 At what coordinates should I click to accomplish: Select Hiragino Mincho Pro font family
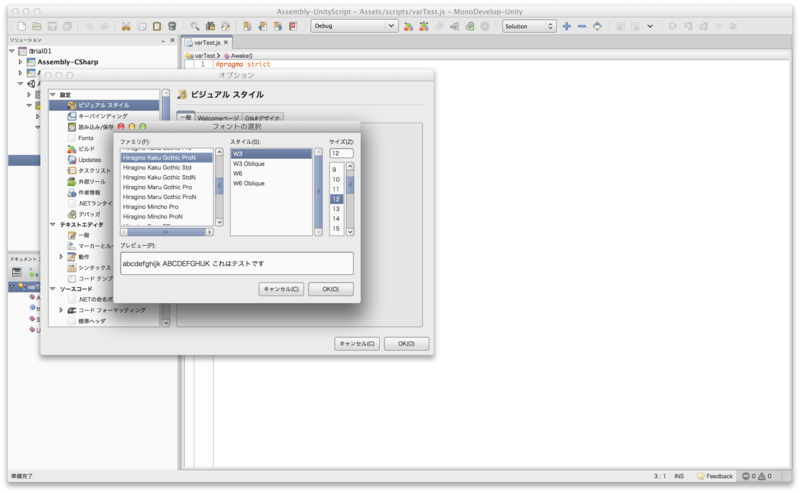[x=166, y=207]
